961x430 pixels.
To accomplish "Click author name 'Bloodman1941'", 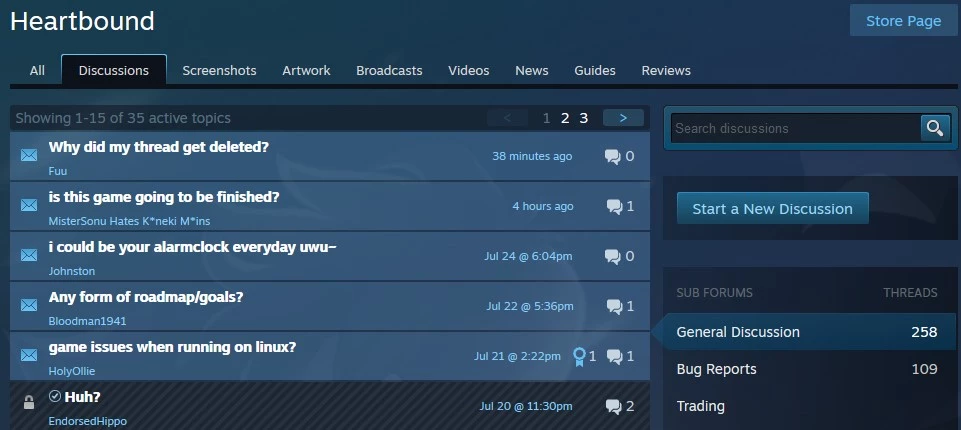I will pyautogui.click(x=88, y=321).
